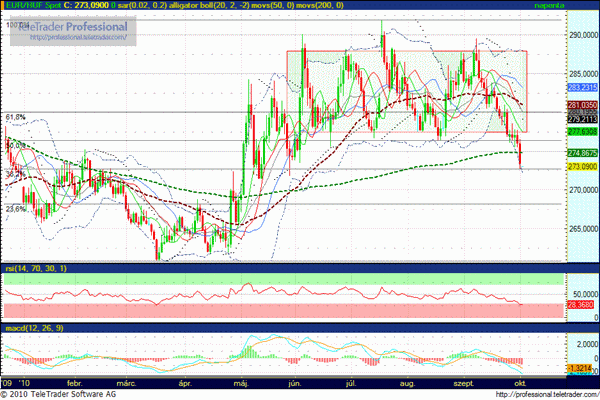The image size is (600, 400).
Task: Select the dark red 281,0350 price tag
Action: coord(582,104)
